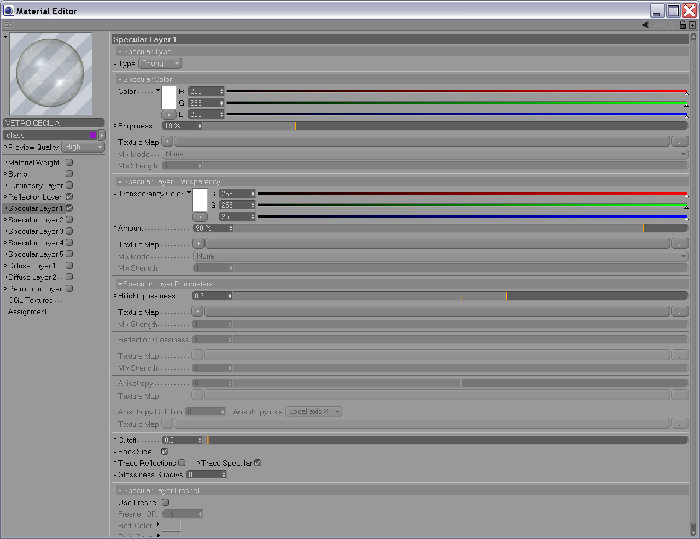700x539 pixels.
Task: Click the Specular Color white swatch
Action: (169, 98)
